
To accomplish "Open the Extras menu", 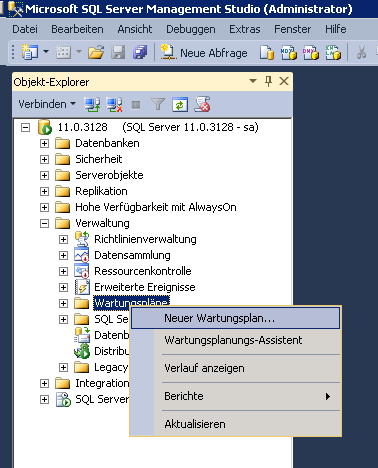I will click(245, 29).
